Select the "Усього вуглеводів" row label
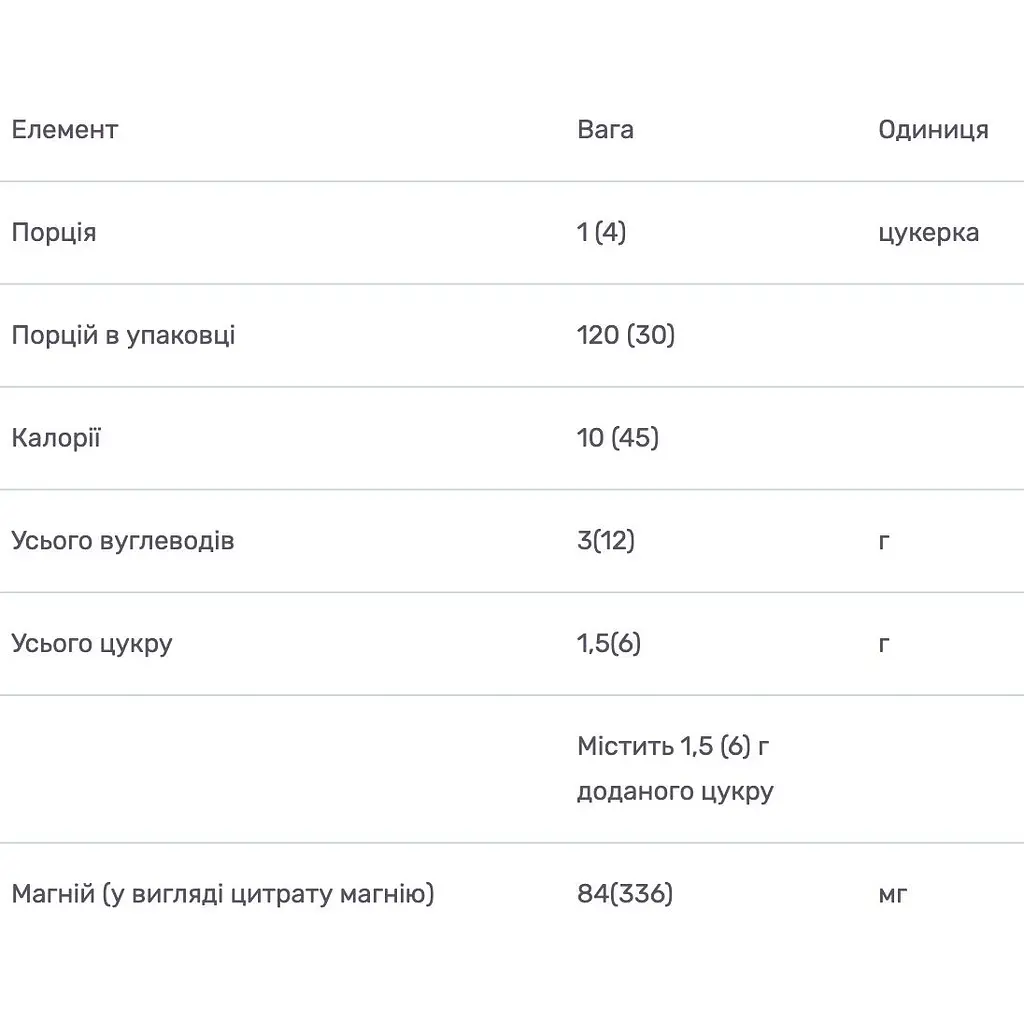The height and width of the screenshot is (1024, 1024). click(x=123, y=541)
